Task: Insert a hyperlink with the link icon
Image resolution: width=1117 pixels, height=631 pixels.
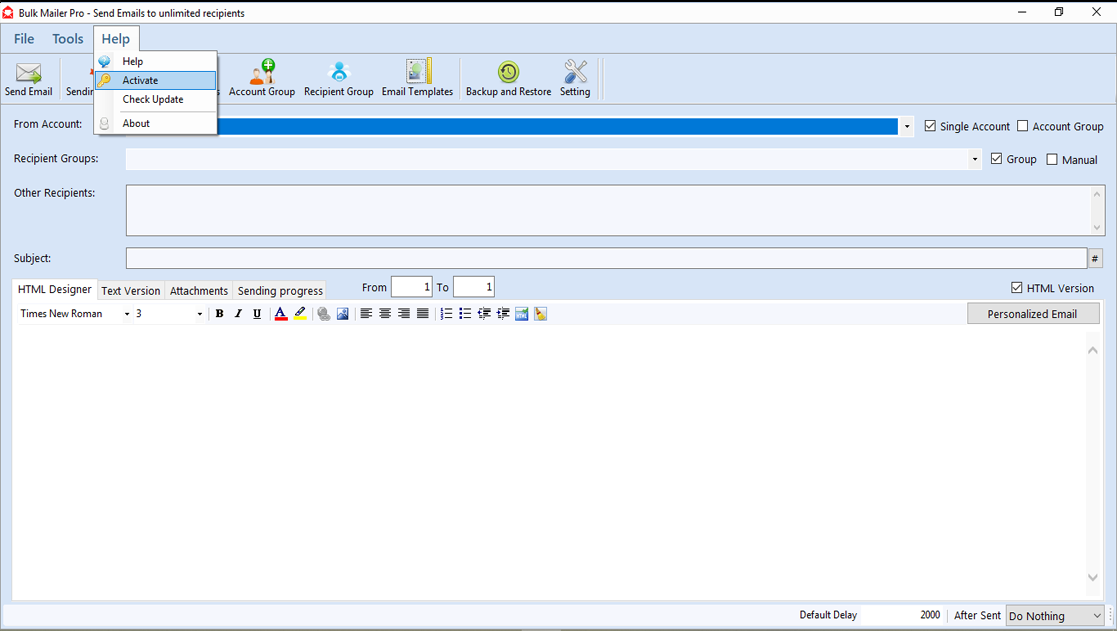Action: [x=323, y=313]
